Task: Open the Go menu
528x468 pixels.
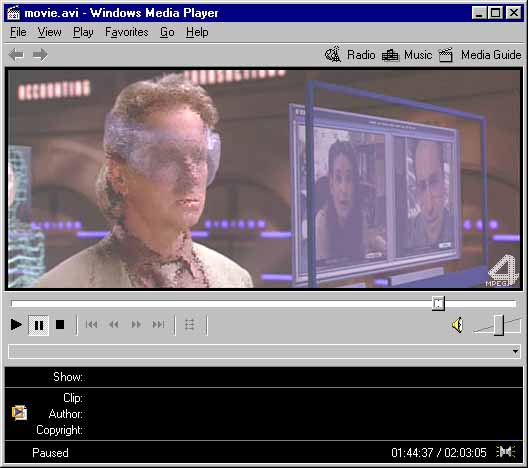Action: click(x=167, y=32)
